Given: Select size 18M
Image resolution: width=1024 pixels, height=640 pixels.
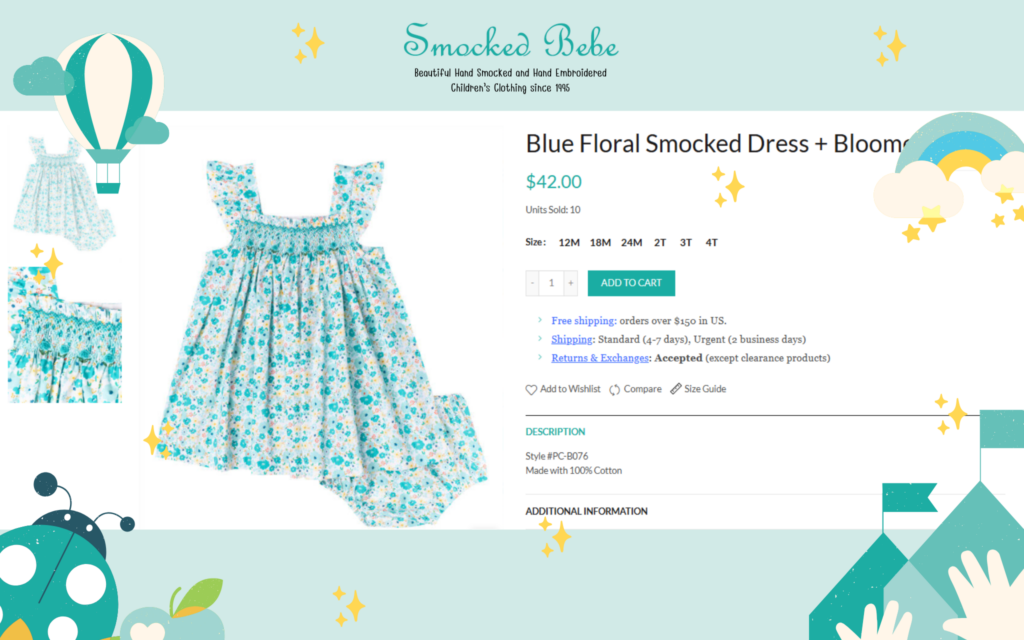Looking at the screenshot, I should 600,242.
